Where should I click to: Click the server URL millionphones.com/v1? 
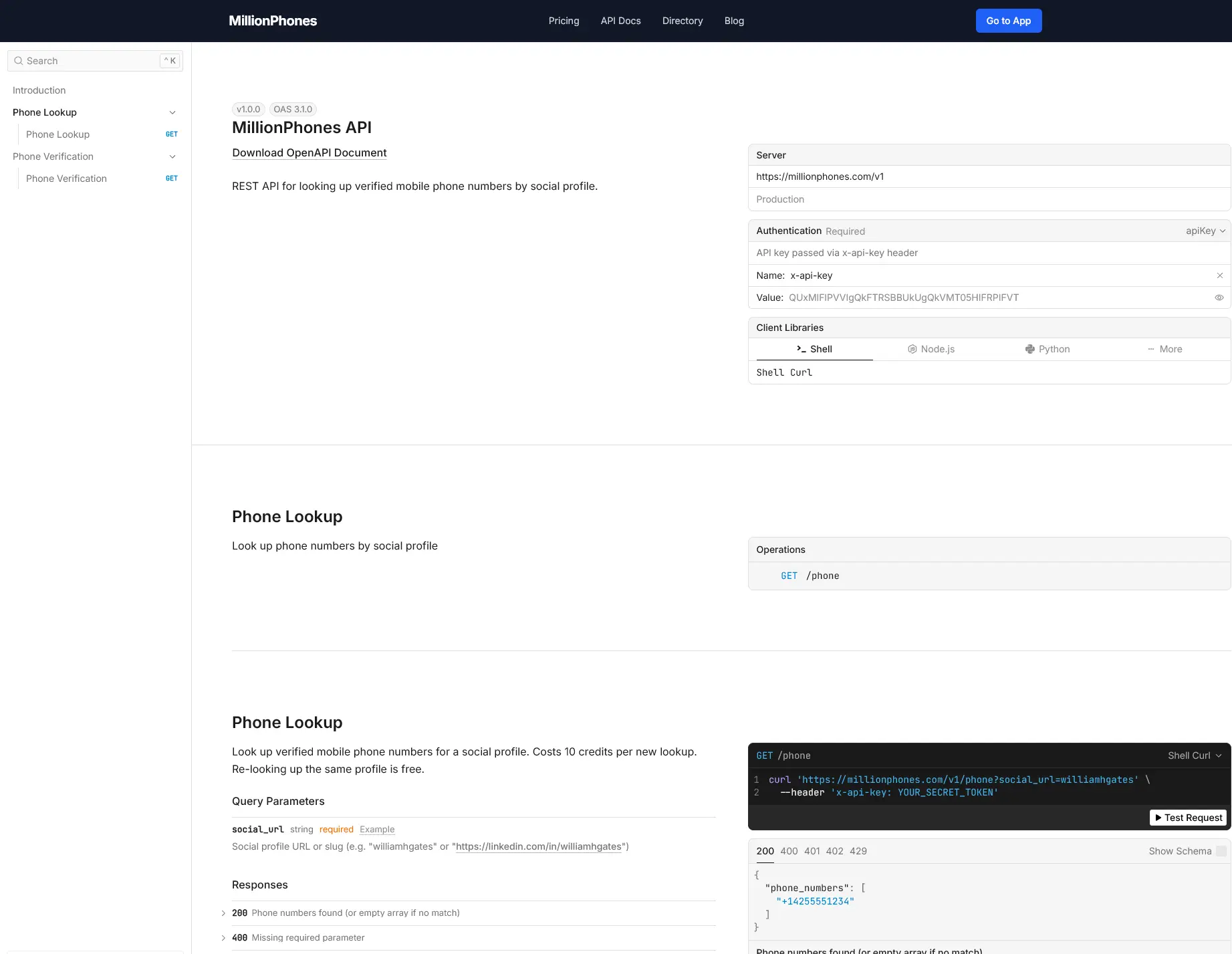pyautogui.click(x=820, y=176)
